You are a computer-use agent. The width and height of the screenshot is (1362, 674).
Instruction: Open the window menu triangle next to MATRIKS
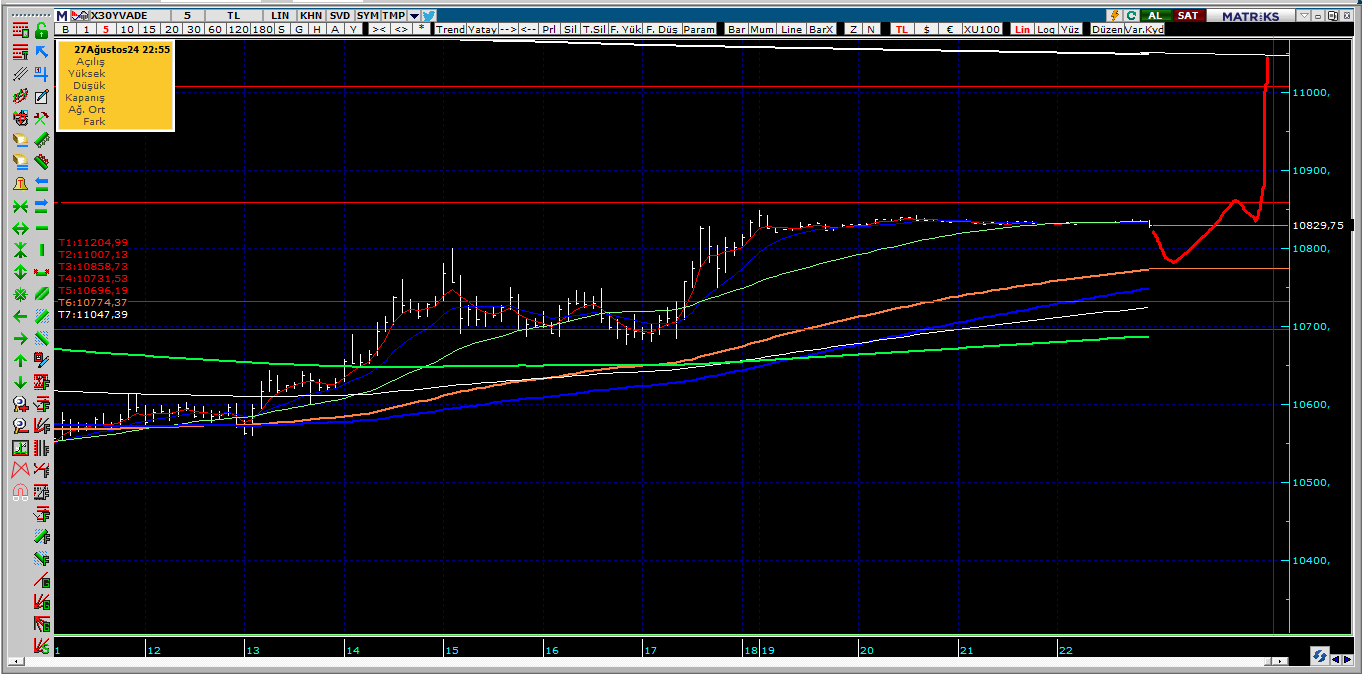point(1303,15)
